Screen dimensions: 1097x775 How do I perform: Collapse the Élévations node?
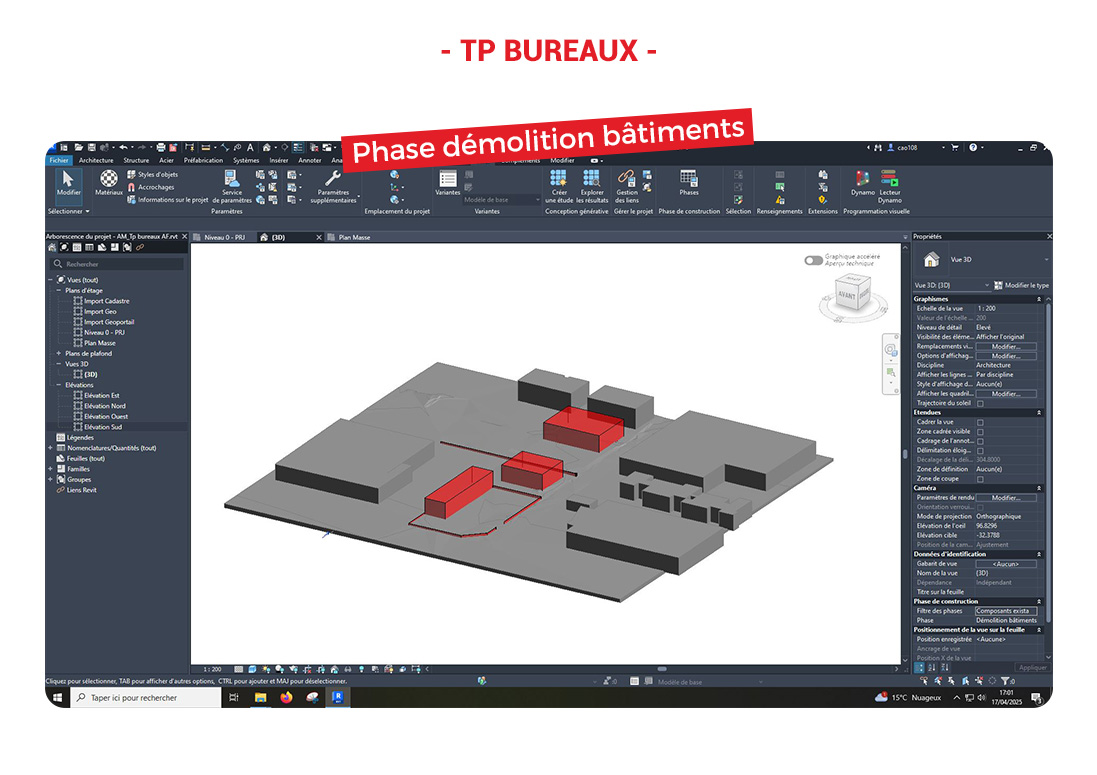[59, 385]
